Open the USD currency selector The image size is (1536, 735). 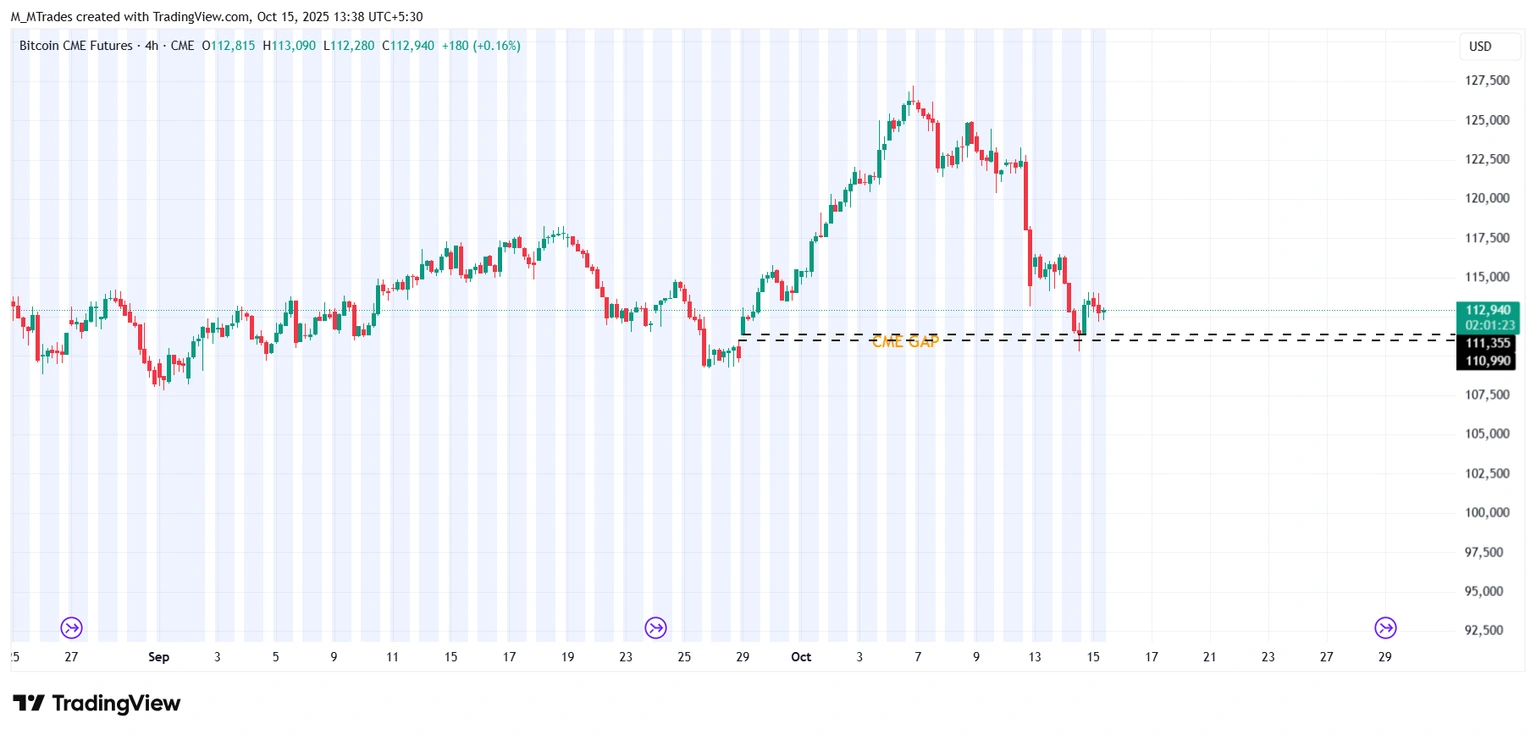click(1480, 46)
